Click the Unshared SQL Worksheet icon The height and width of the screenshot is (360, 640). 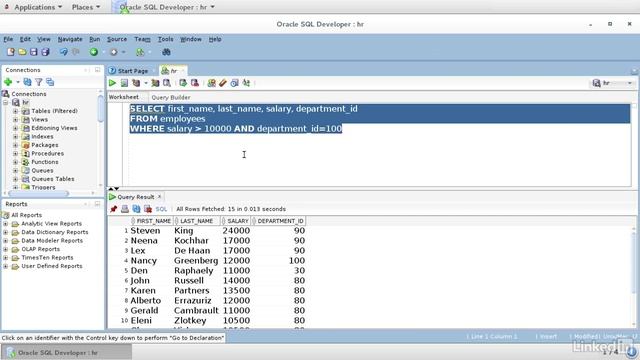tap(211, 83)
